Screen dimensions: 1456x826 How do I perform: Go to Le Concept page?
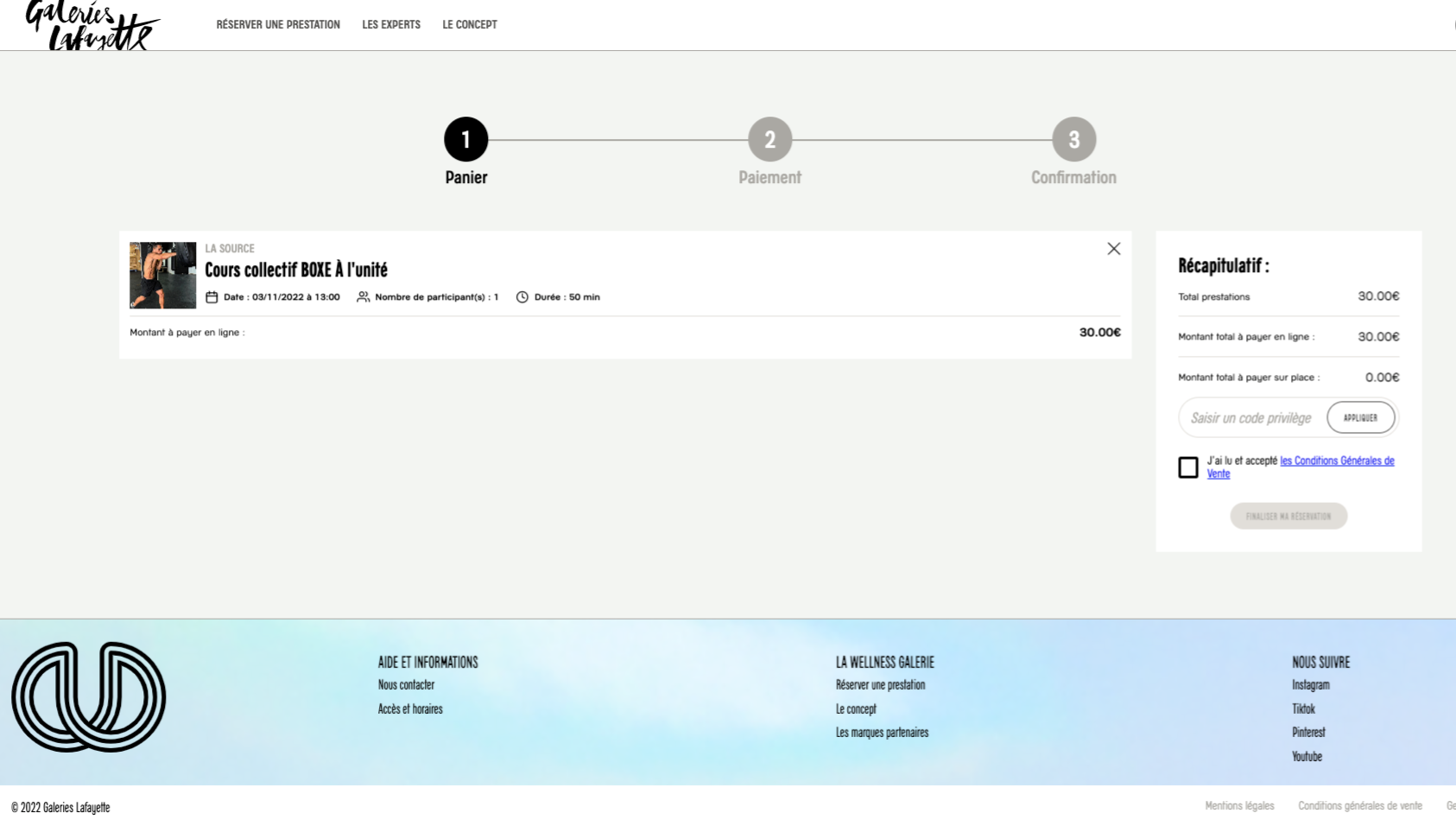click(x=470, y=25)
